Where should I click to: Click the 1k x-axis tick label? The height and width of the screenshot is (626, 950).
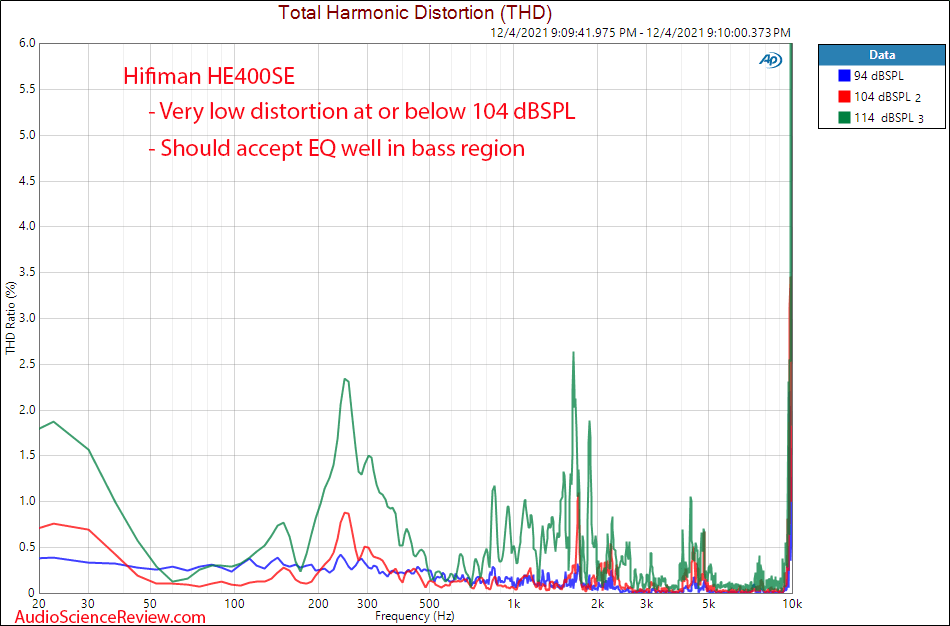(x=513, y=604)
